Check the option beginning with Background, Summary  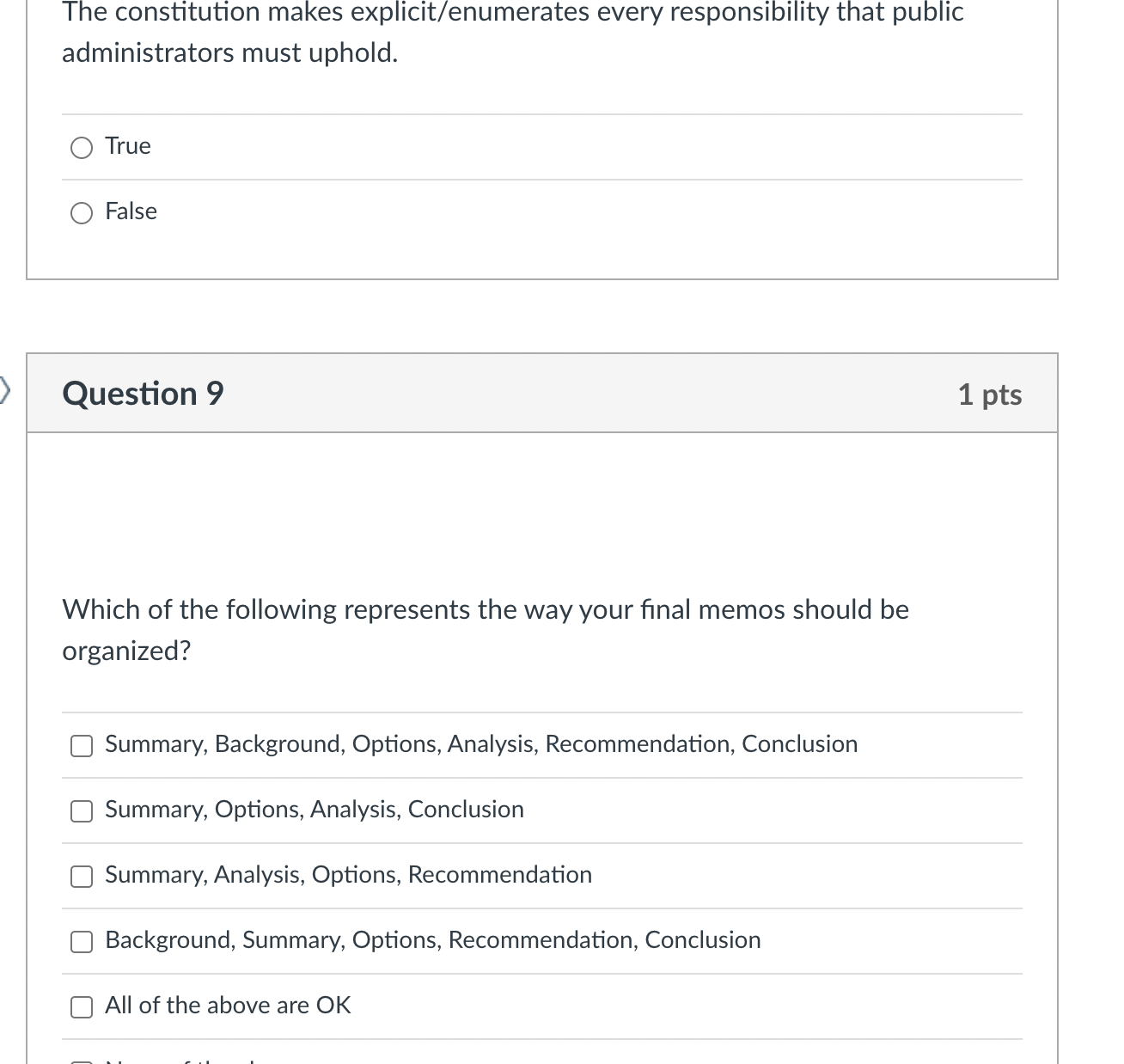coord(81,941)
